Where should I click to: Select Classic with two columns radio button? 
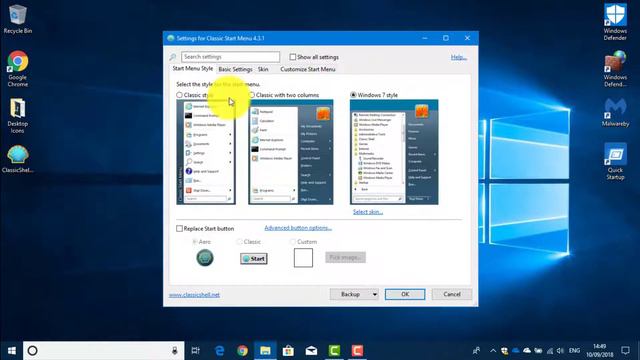pos(251,95)
